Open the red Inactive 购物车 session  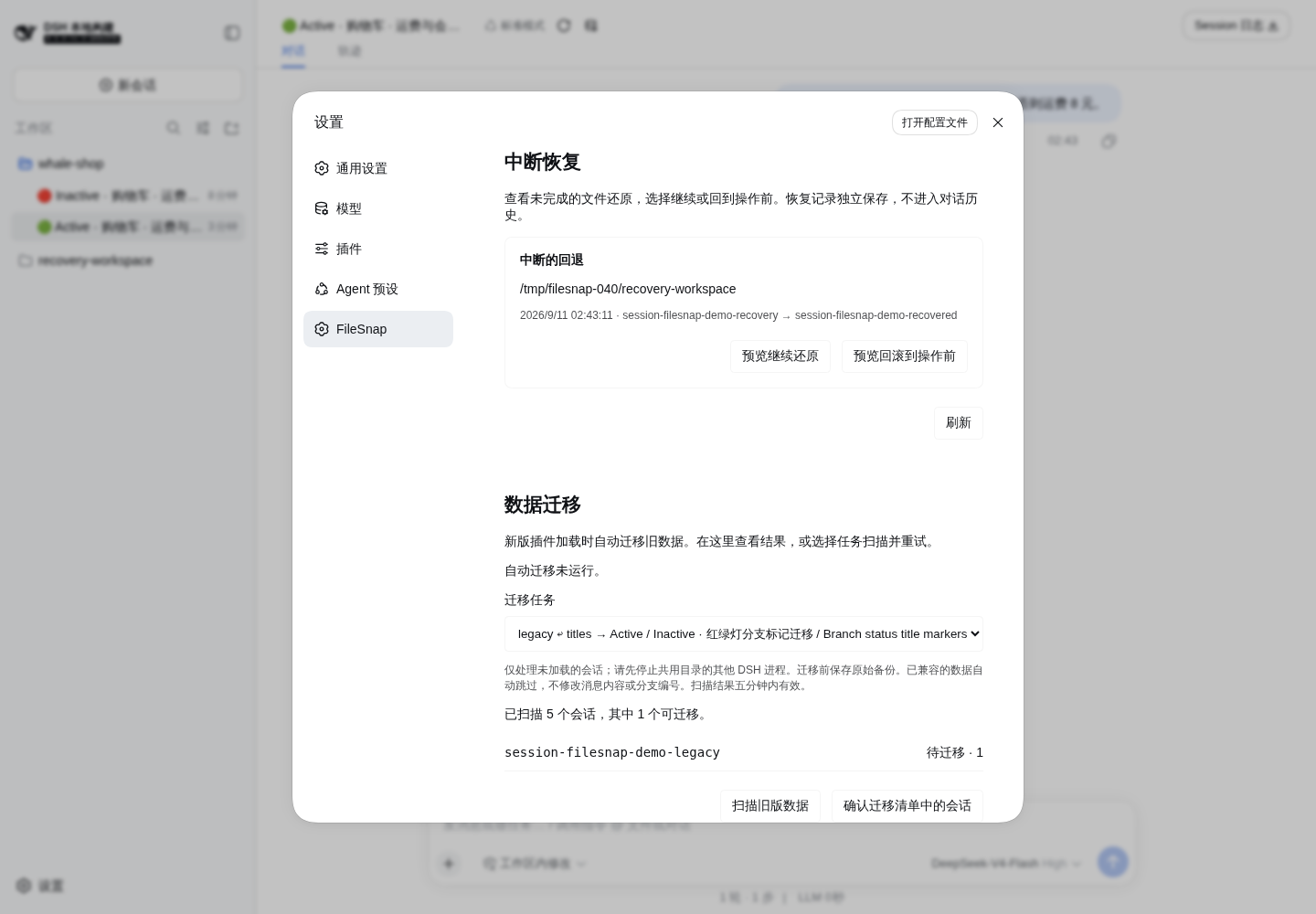128,196
